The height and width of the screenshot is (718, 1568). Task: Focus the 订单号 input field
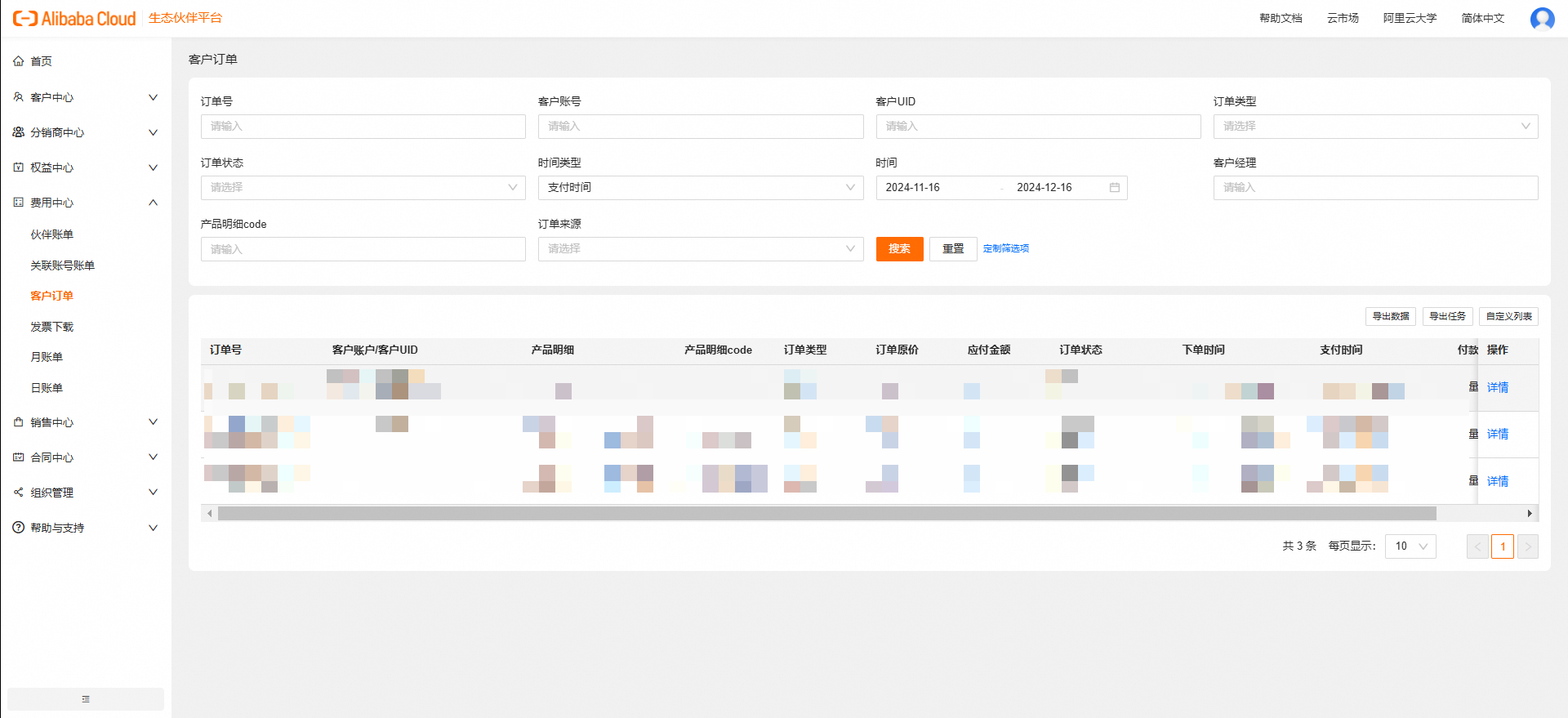[x=363, y=127]
